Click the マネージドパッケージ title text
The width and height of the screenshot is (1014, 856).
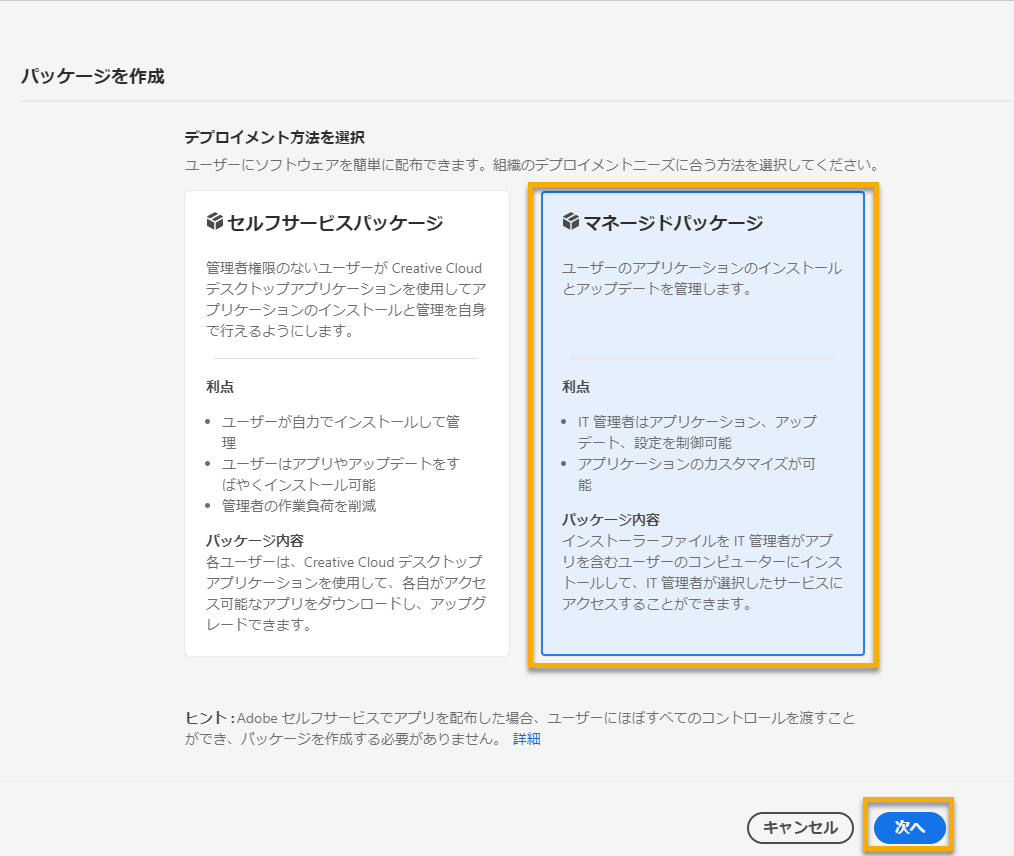pos(673,223)
